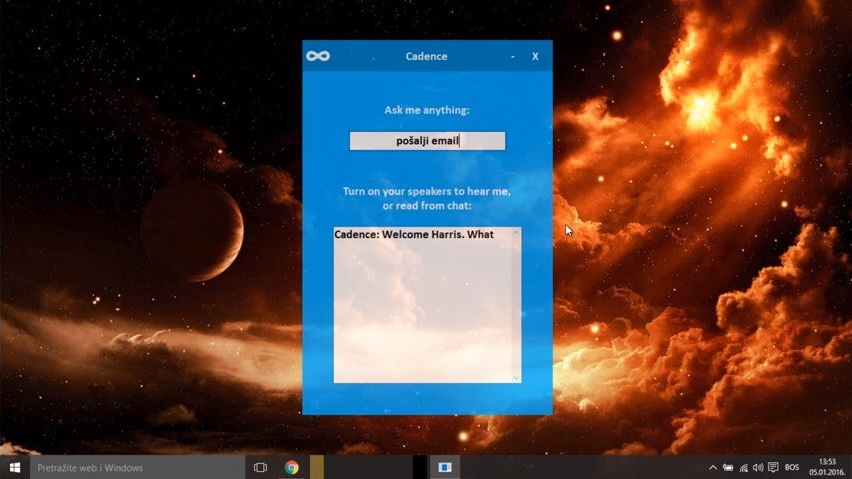Open the network tray icon
This screenshot has width=852, height=479.
[x=743, y=467]
